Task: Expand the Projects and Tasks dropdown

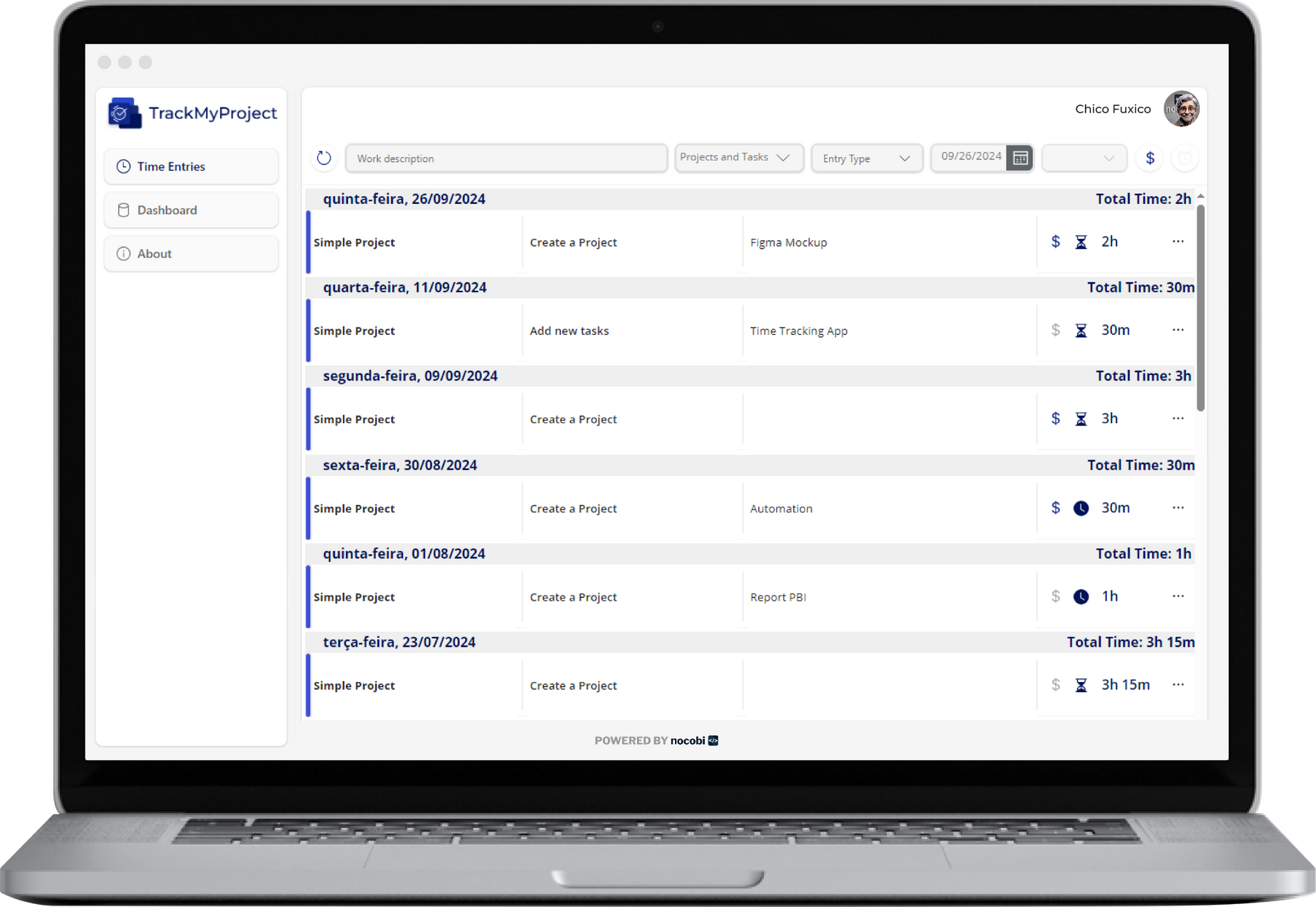Action: 738,158
